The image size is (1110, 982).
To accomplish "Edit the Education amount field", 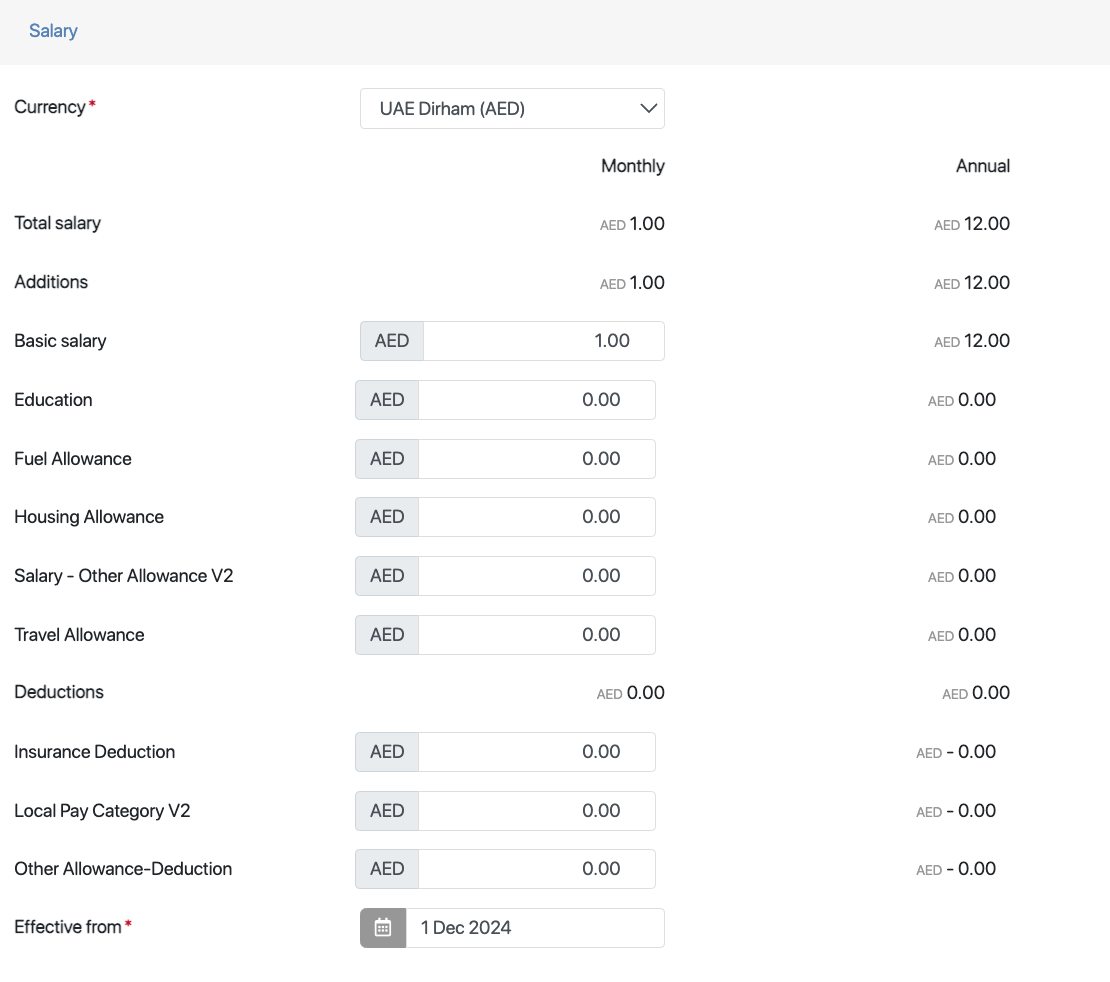I will (536, 400).
